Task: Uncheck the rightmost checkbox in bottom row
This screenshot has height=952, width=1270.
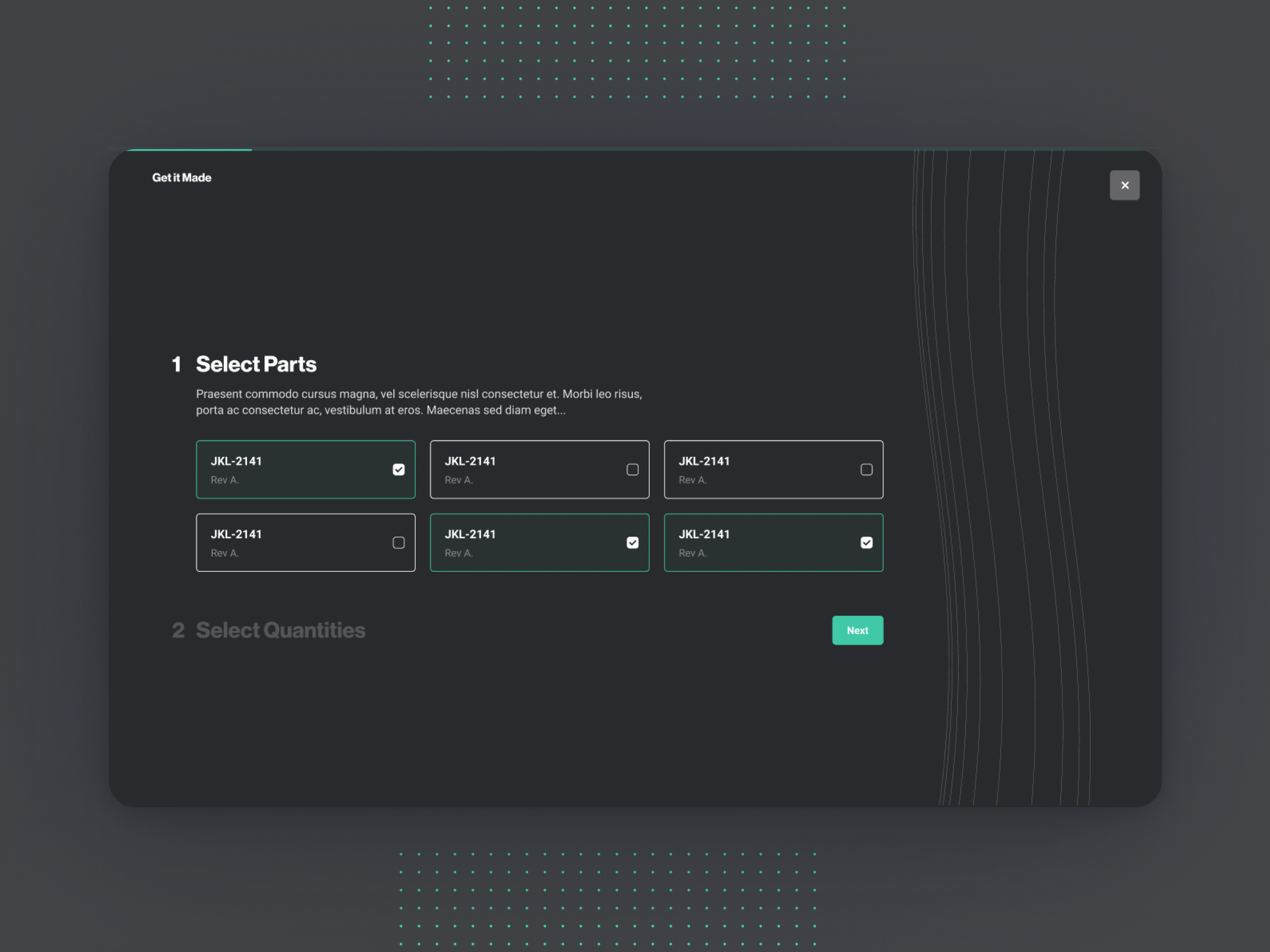Action: (866, 542)
